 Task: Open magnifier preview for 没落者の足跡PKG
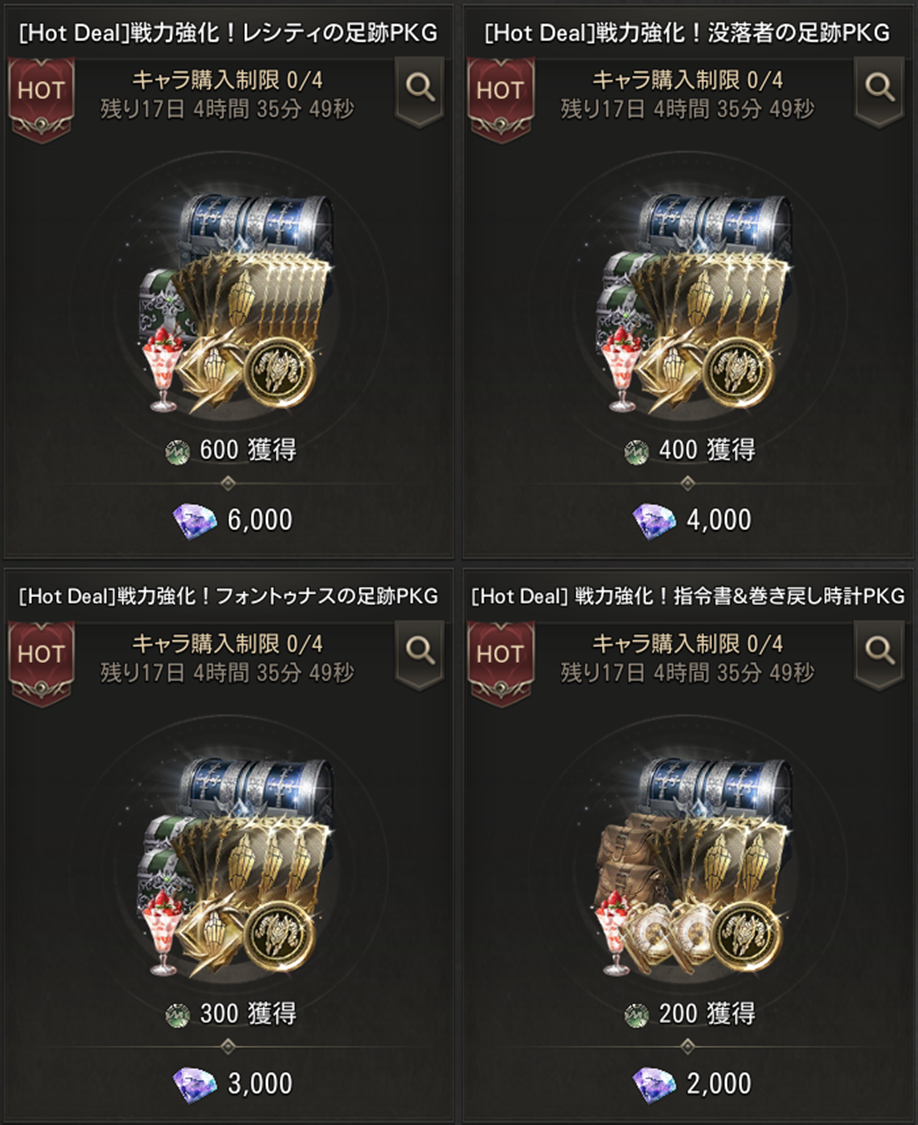pyautogui.click(x=879, y=92)
